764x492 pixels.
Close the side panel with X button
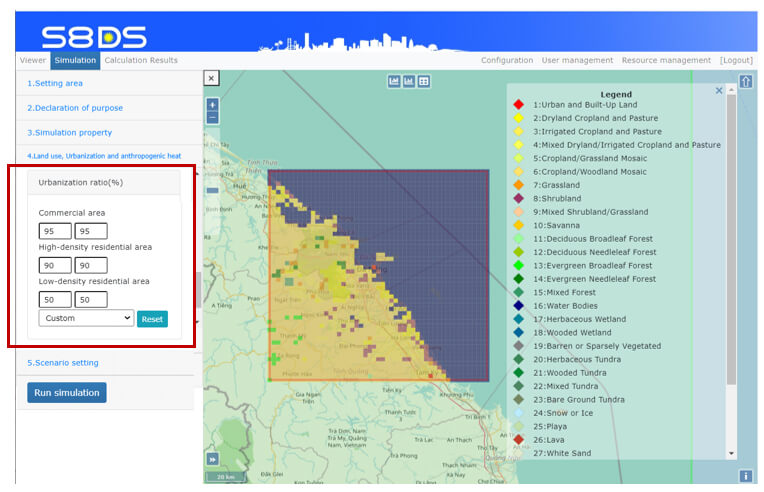point(211,78)
